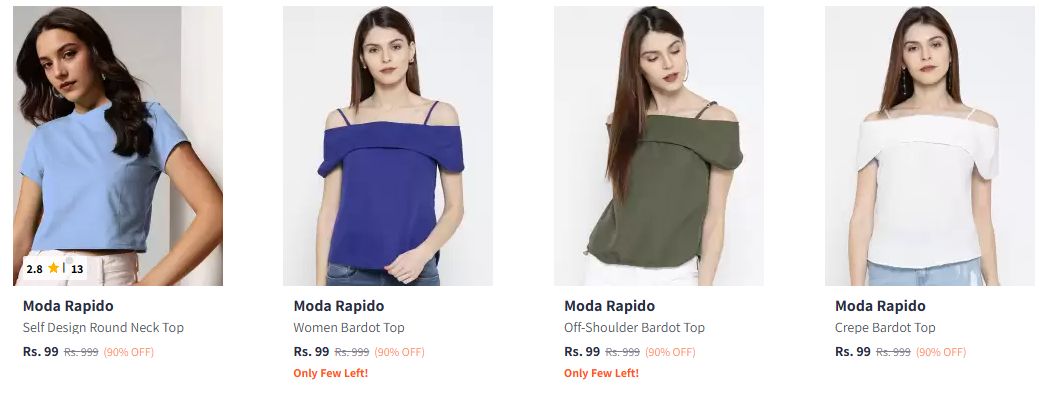Click 'Only Few Left!' under Women Bardot Top
The image size is (1045, 400).
[331, 373]
